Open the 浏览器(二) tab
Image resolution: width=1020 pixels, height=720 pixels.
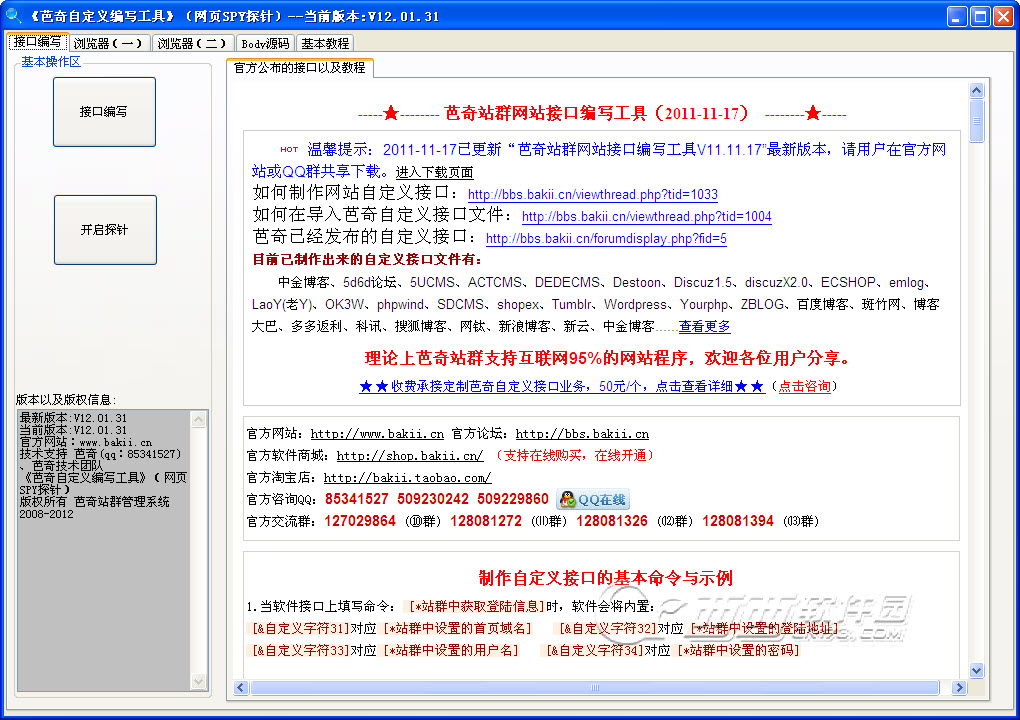pyautogui.click(x=193, y=44)
